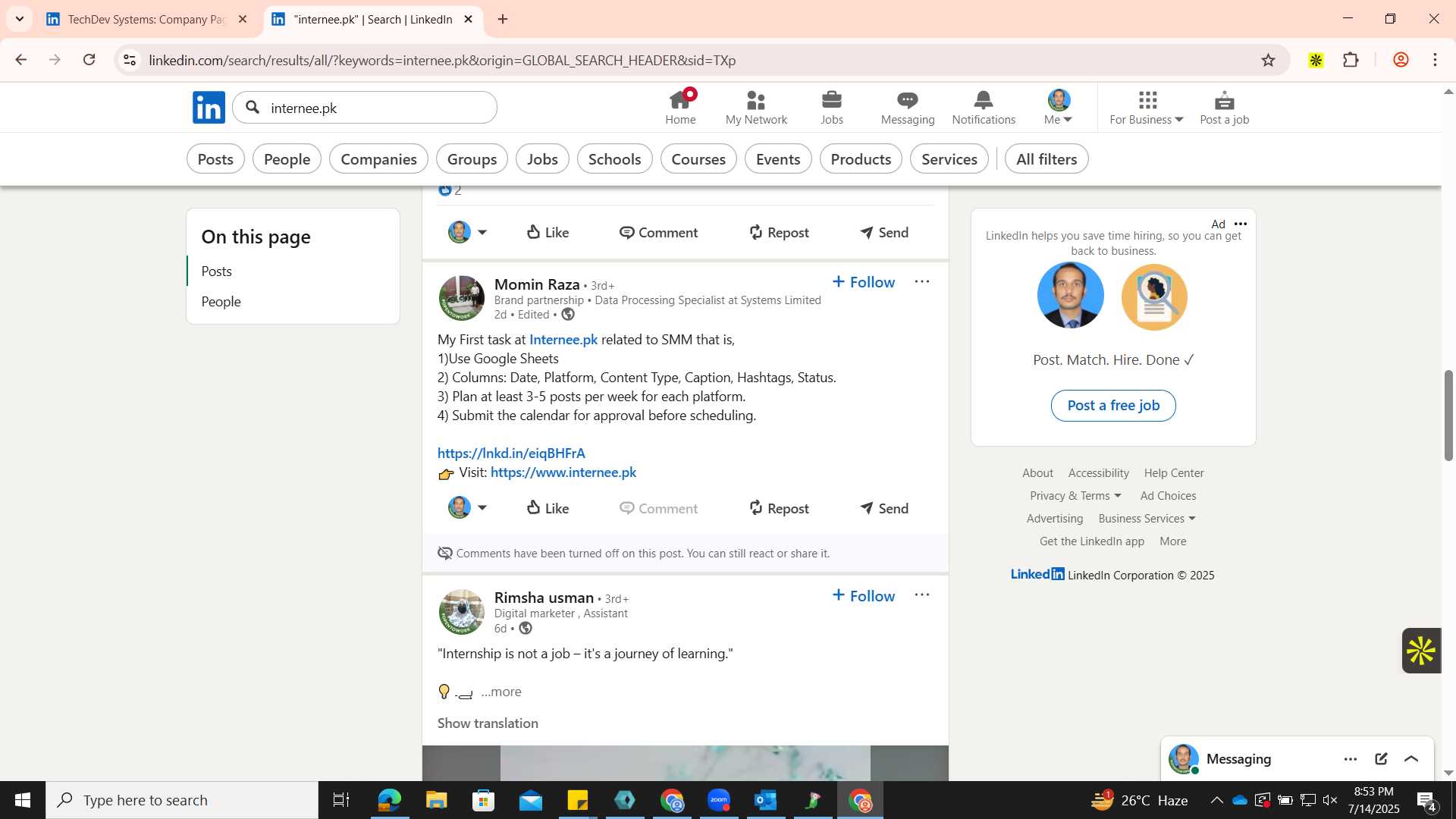Click the search box with internee.pk
Viewport: 1456px width, 819px height.
point(365,108)
